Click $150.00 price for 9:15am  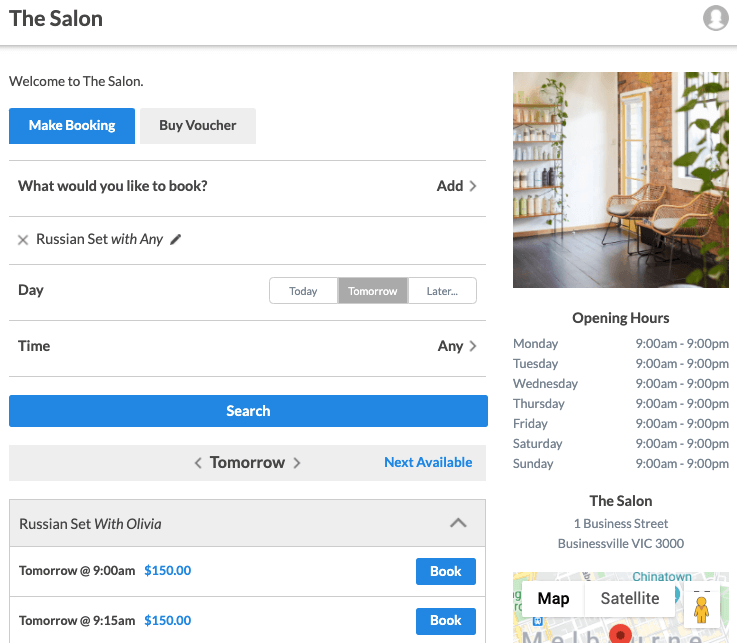click(167, 620)
